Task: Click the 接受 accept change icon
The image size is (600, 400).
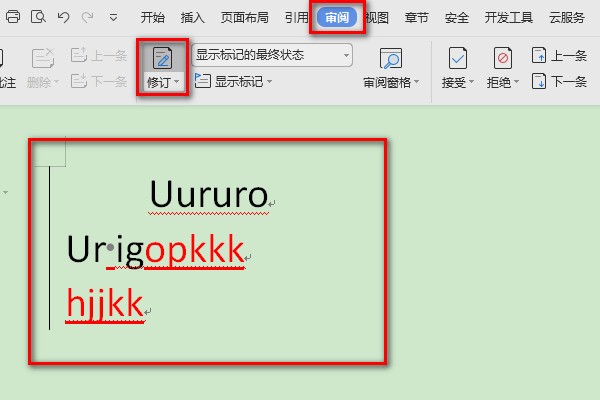Action: point(458,58)
